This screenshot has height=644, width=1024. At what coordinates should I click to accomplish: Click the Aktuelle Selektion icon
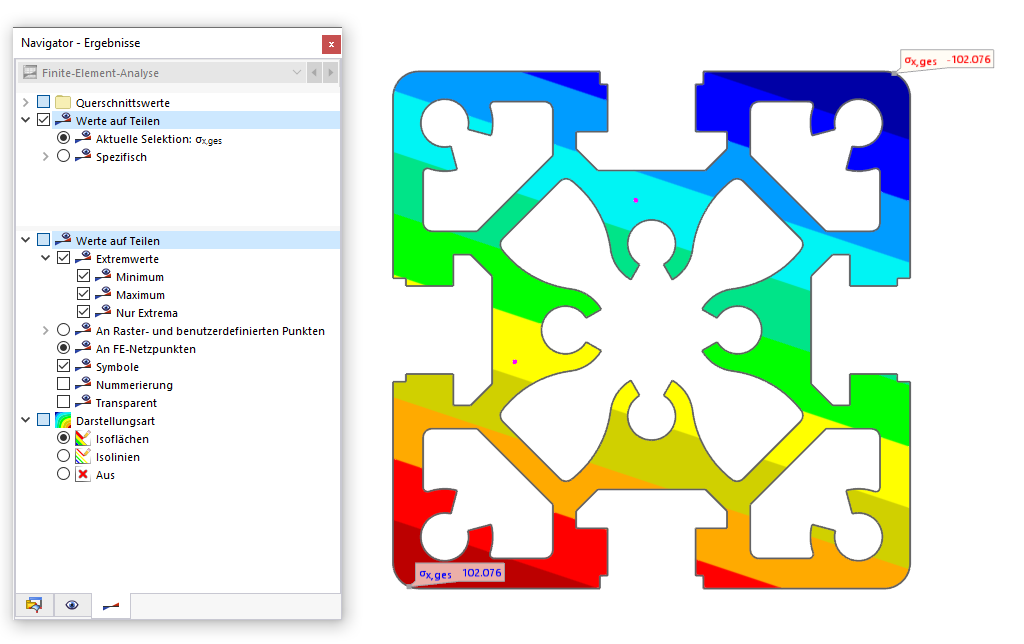[83, 138]
